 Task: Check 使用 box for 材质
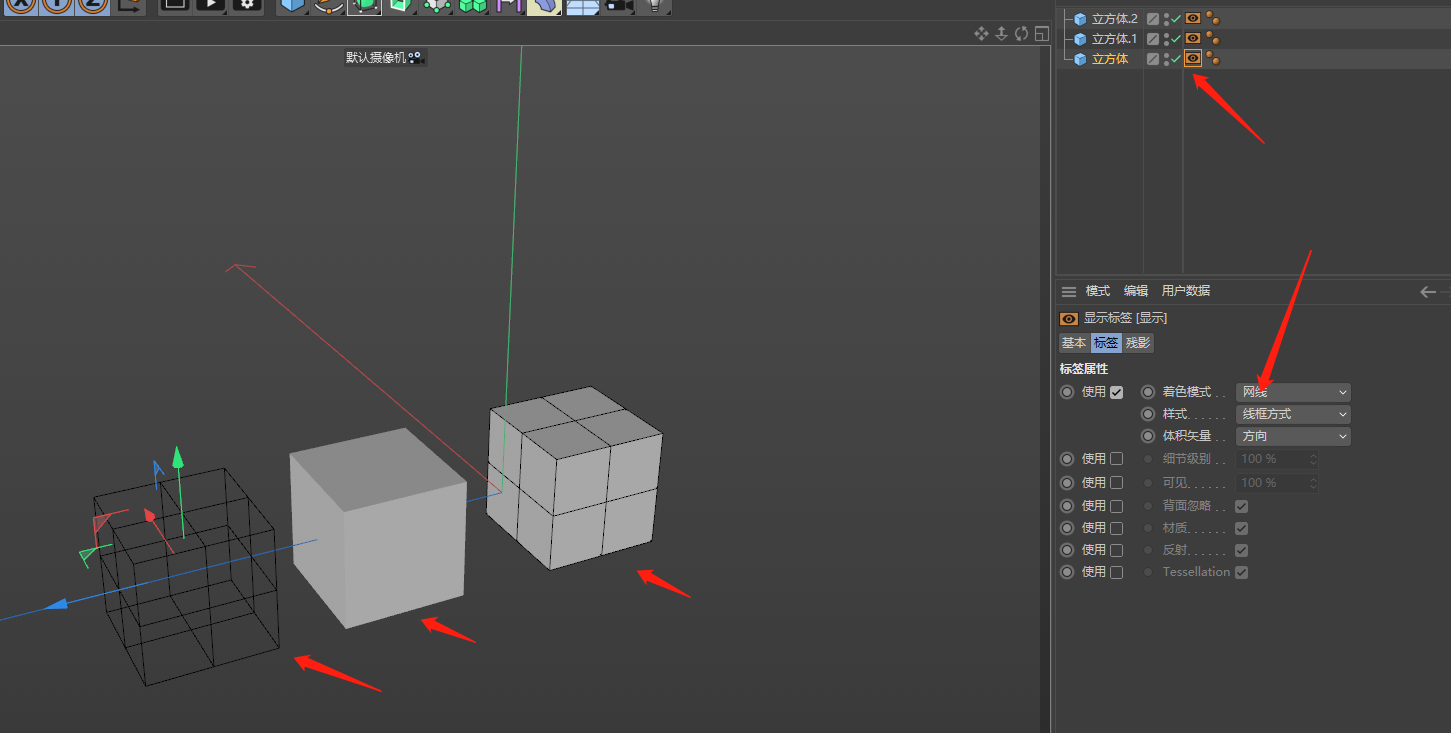1117,528
